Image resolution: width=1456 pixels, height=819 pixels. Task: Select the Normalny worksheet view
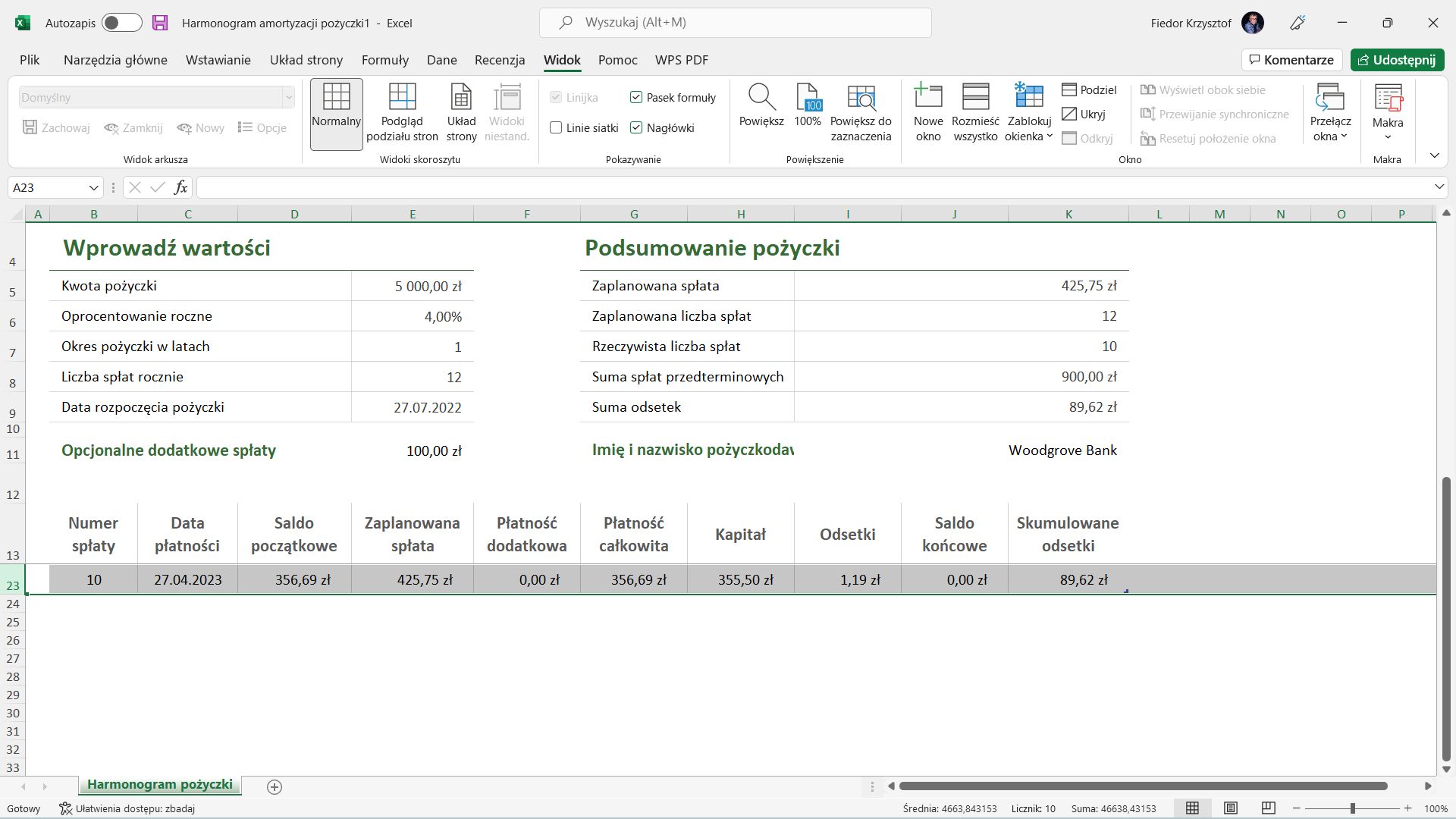click(336, 112)
